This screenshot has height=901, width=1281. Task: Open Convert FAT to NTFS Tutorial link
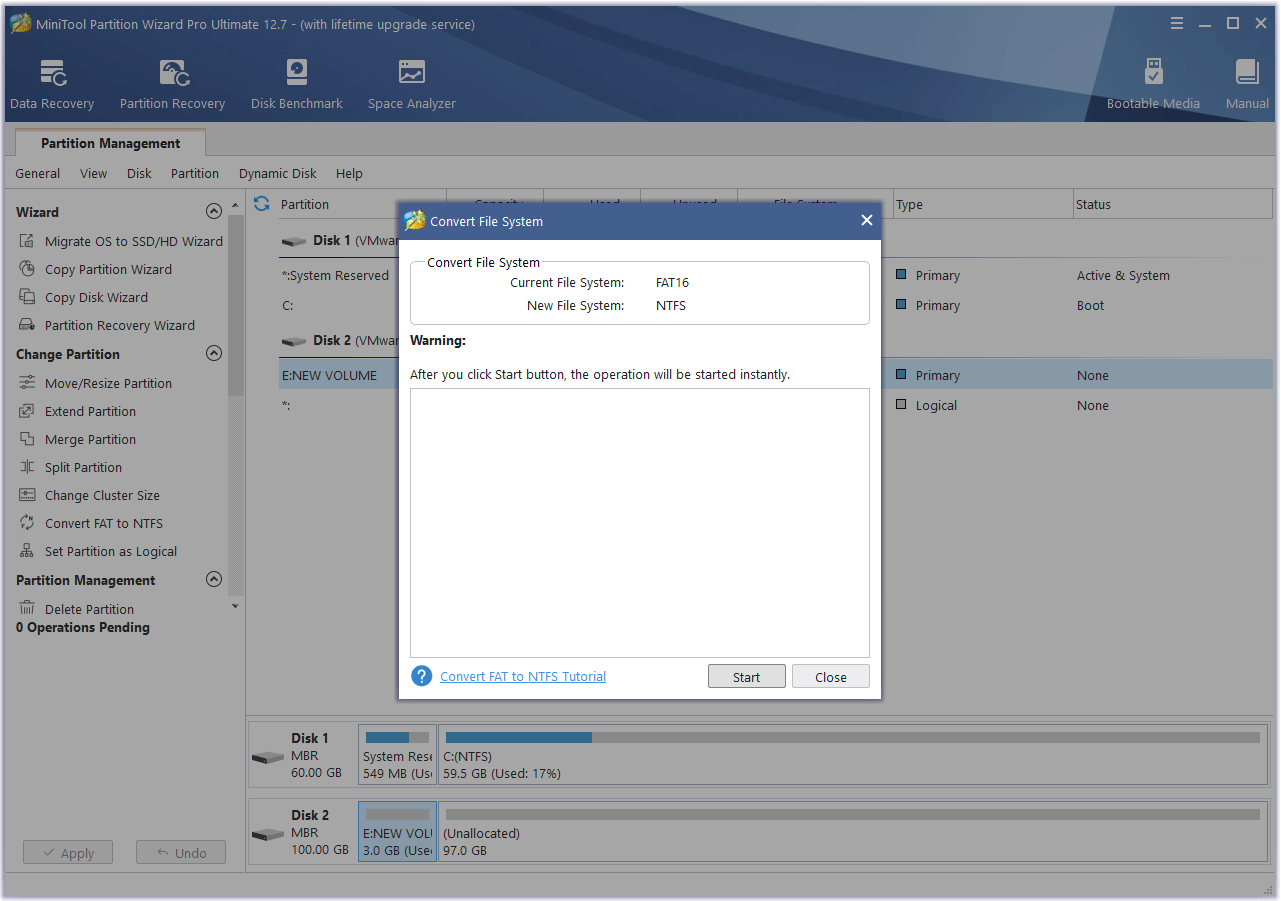point(523,677)
